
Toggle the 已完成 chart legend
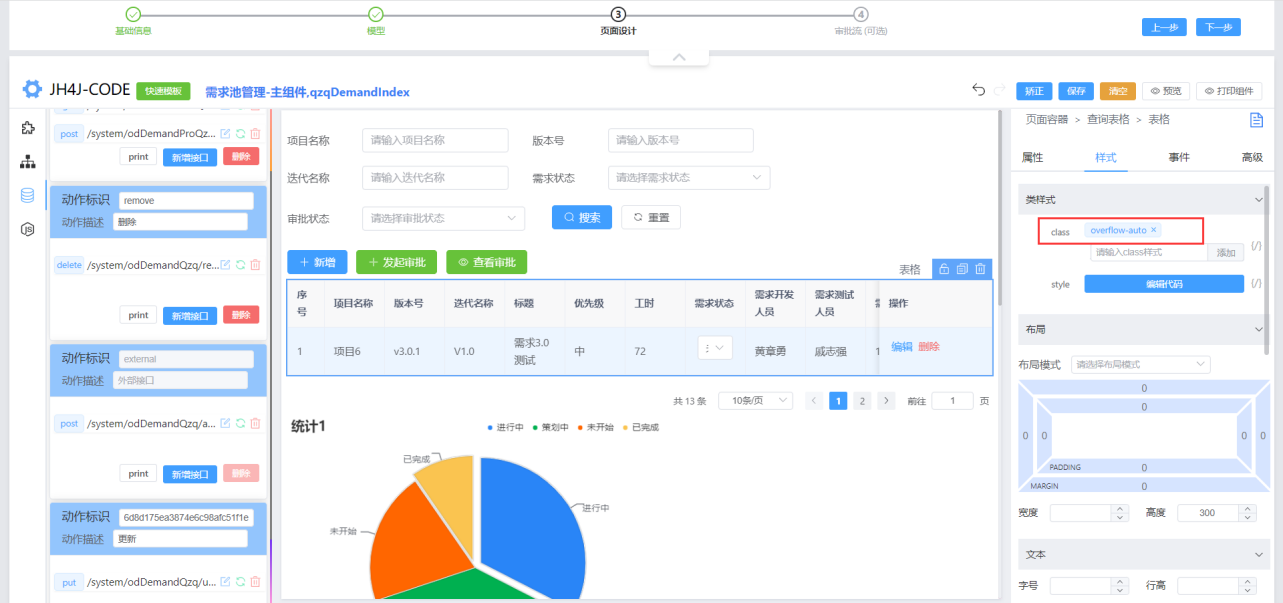[641, 427]
